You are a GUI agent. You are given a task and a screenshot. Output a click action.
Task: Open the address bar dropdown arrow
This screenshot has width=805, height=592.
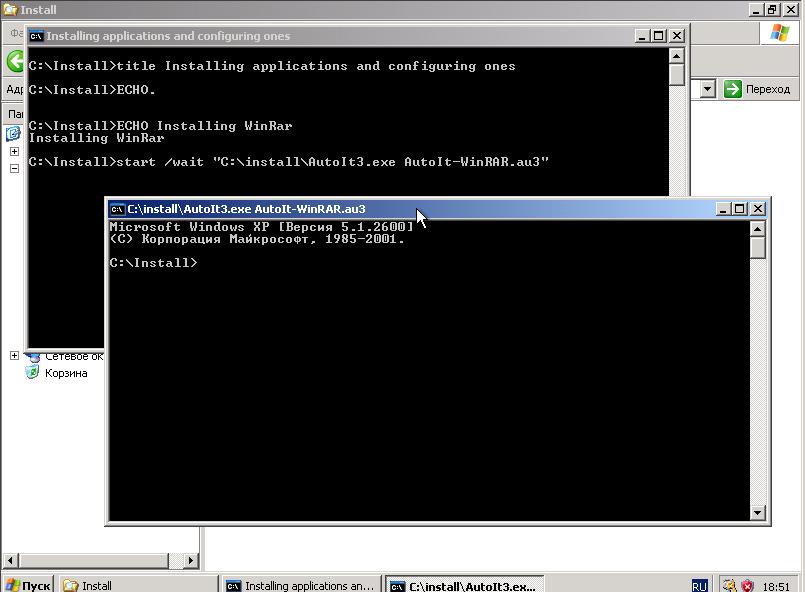[x=707, y=89]
